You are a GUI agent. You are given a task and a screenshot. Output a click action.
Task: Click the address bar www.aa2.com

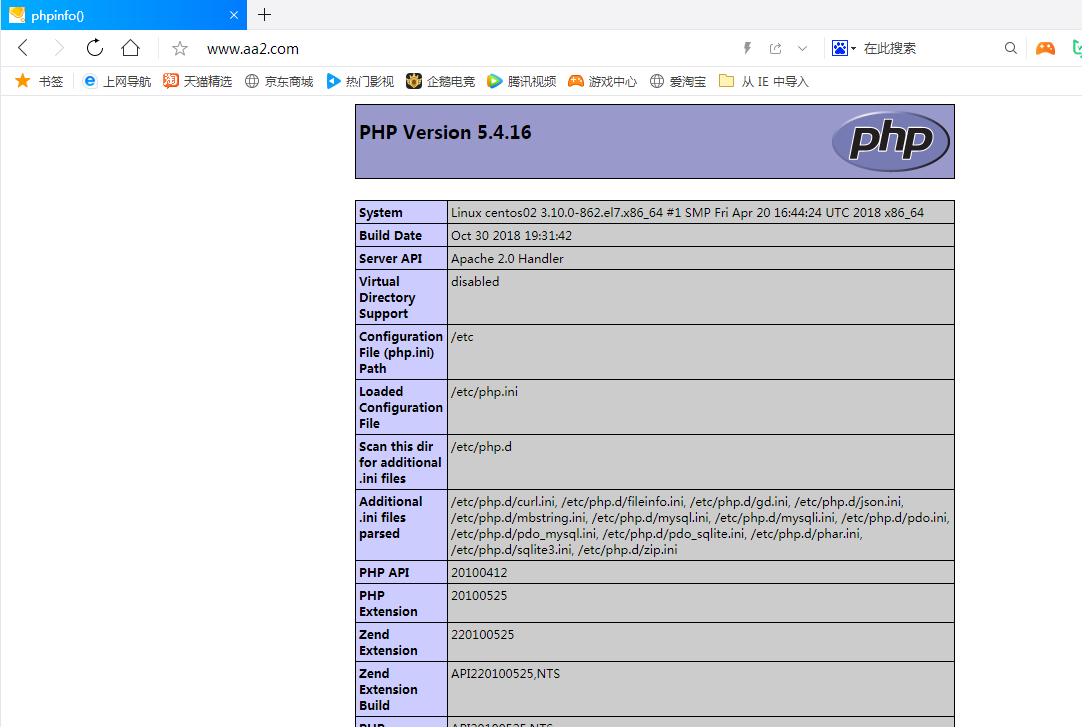pyautogui.click(x=253, y=49)
